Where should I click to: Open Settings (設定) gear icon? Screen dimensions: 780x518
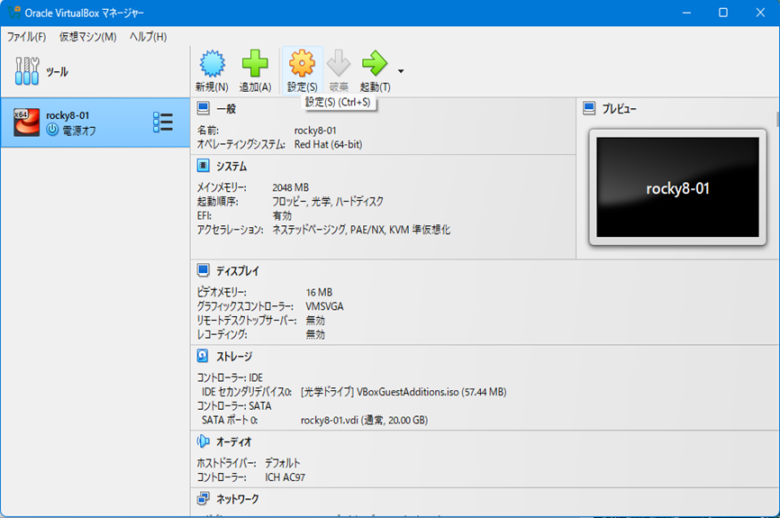(x=302, y=64)
